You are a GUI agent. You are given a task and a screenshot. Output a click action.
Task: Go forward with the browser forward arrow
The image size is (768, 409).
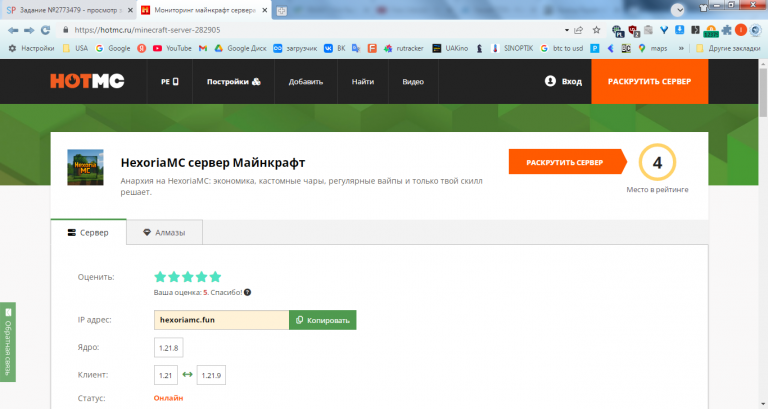point(29,30)
